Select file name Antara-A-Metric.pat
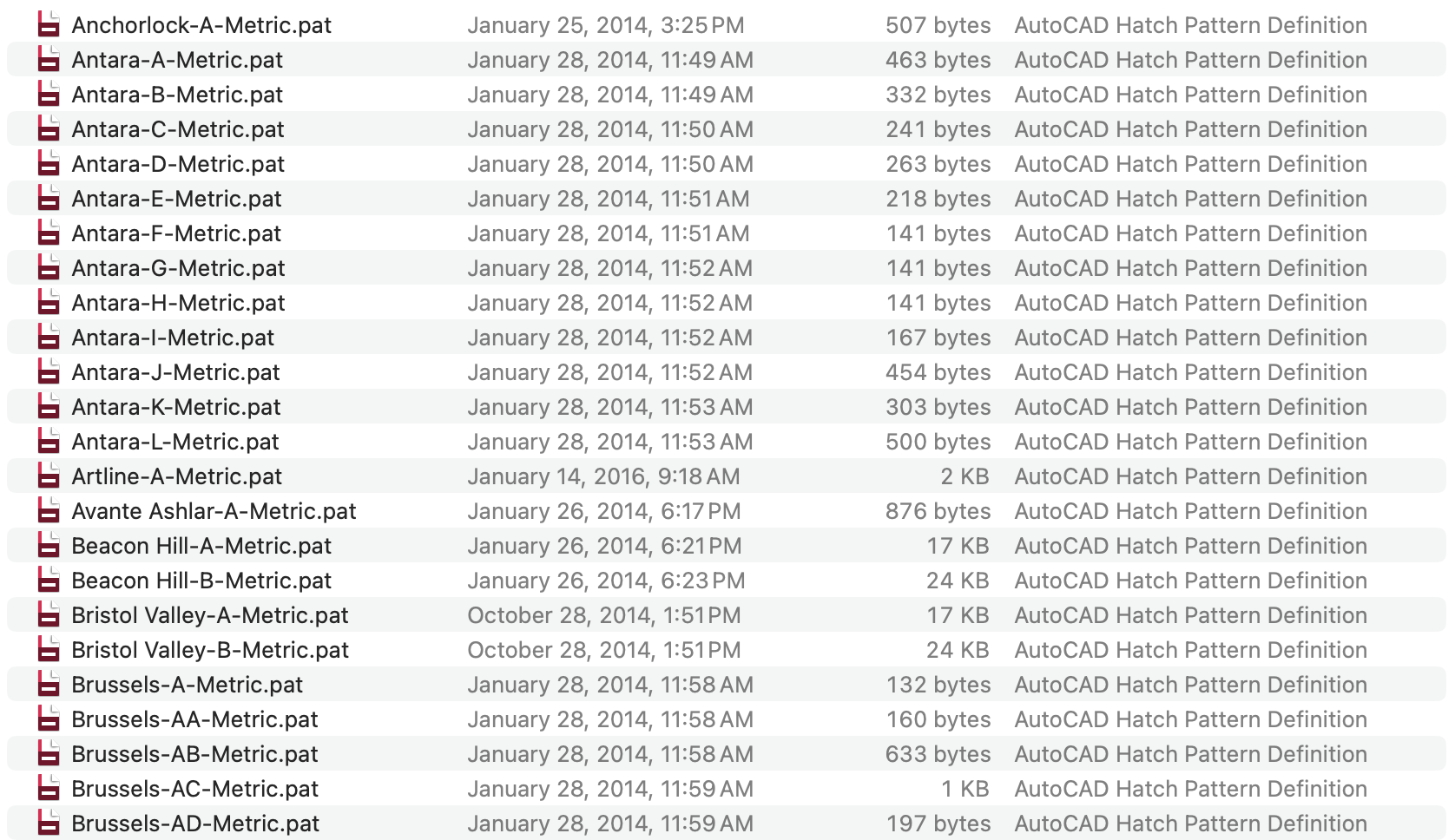 [x=177, y=60]
